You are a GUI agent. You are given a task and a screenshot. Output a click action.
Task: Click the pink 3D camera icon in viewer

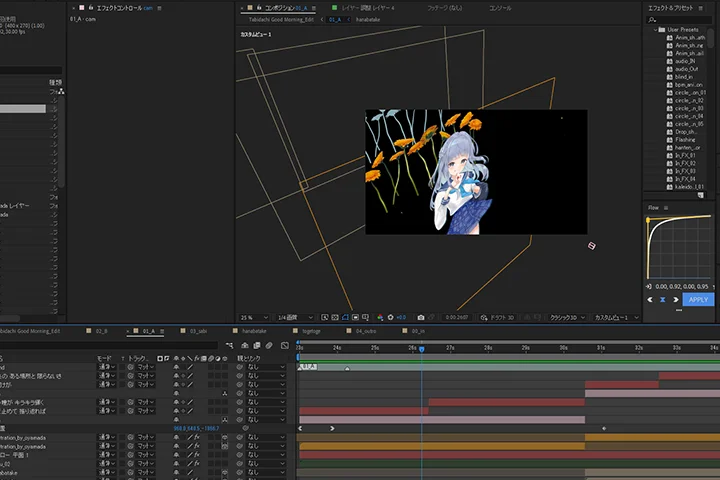[592, 246]
